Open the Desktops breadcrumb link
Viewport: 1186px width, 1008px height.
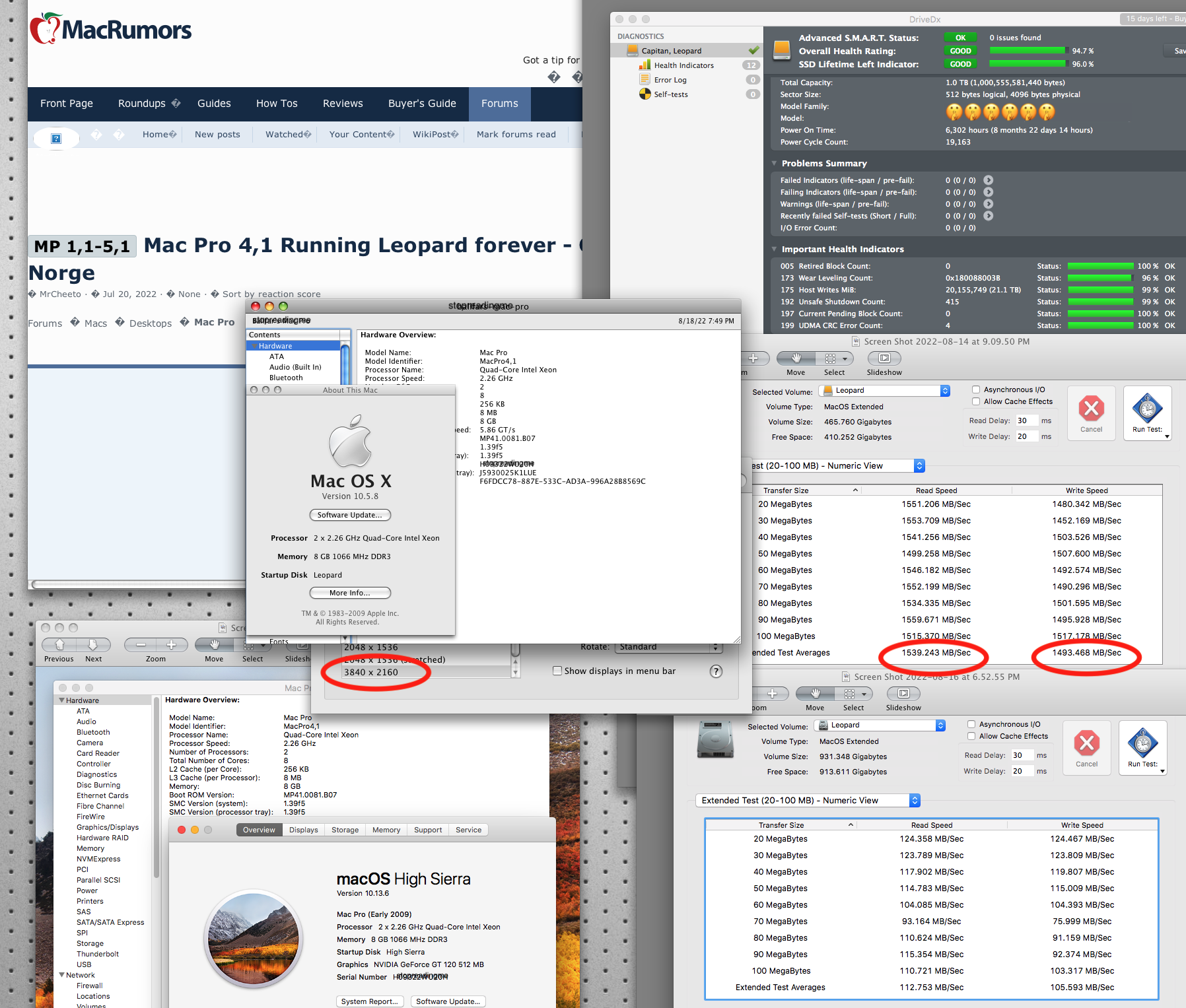(x=151, y=323)
